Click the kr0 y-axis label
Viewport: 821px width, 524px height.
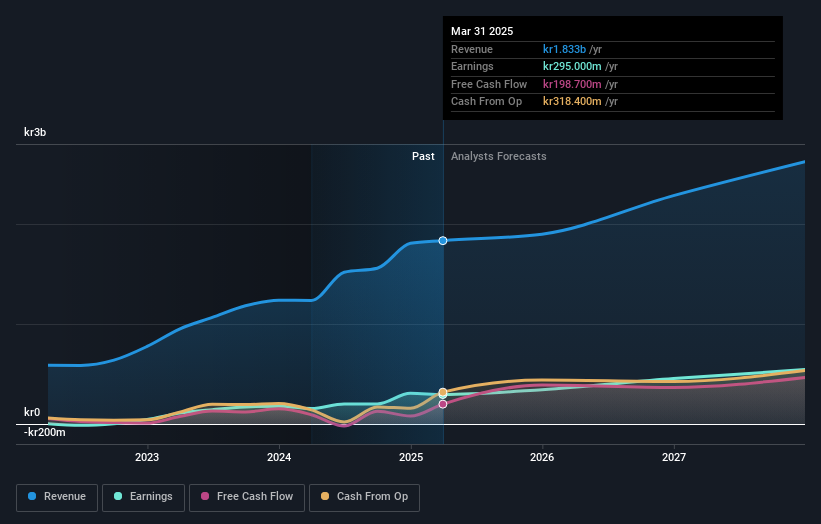point(32,412)
